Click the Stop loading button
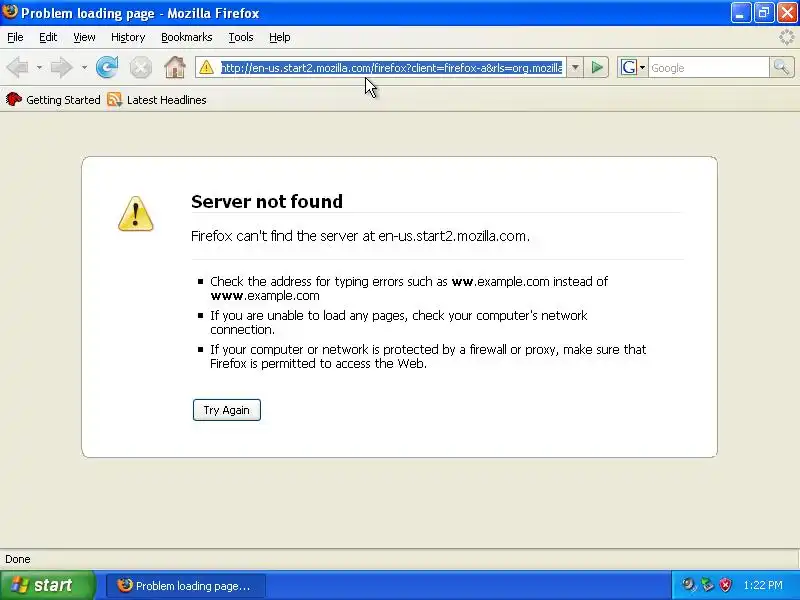The width and height of the screenshot is (800, 600). tap(140, 67)
